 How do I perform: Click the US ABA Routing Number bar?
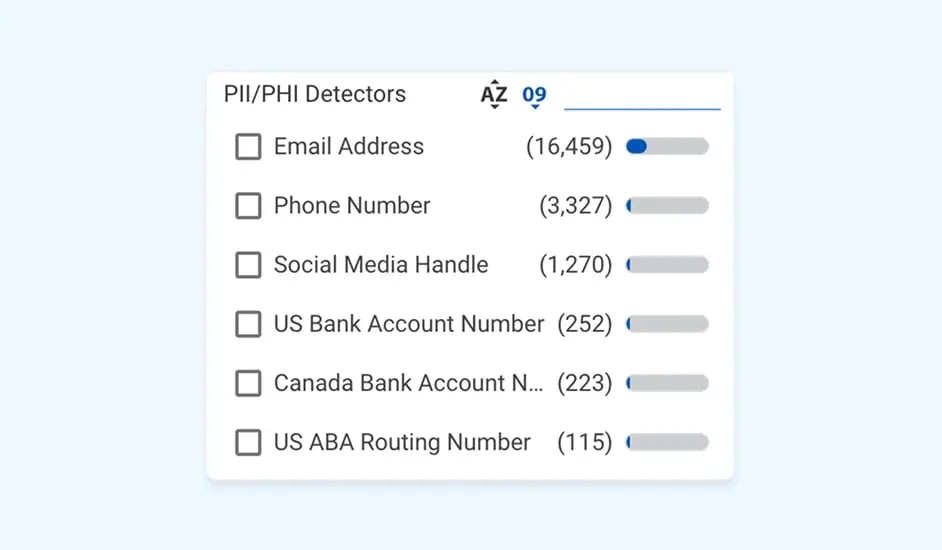click(x=667, y=442)
